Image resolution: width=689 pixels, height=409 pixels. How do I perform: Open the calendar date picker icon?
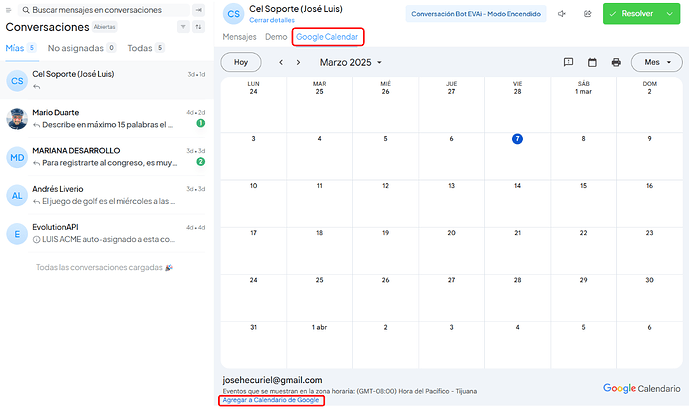click(592, 62)
